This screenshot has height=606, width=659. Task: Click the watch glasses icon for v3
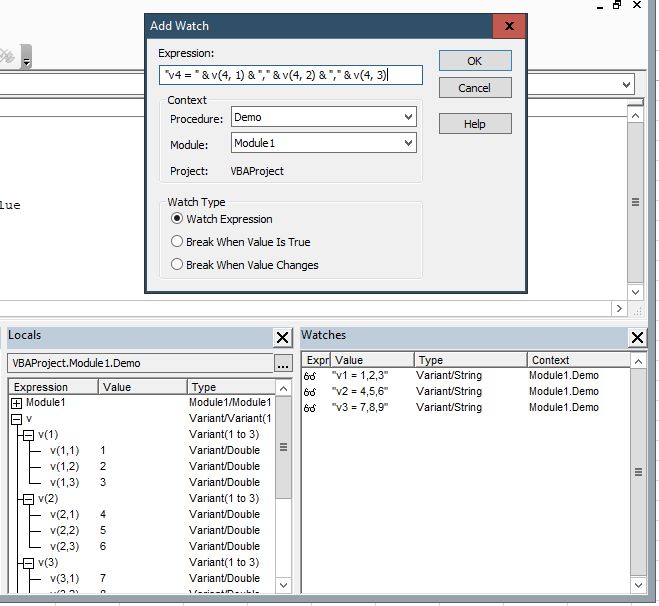[x=310, y=408]
